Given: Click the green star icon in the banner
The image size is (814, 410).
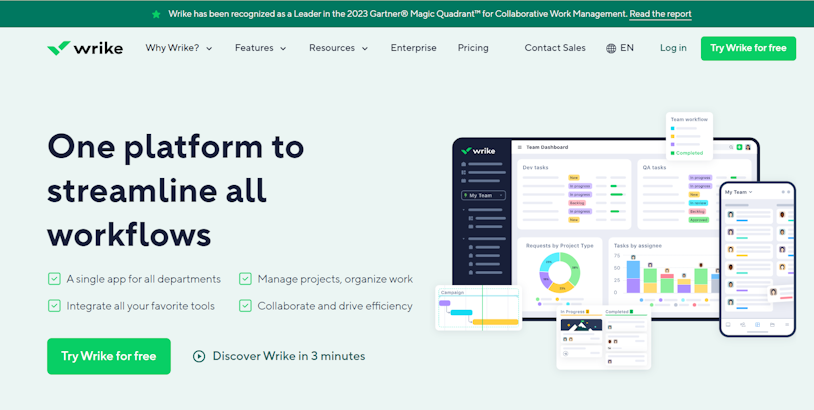Looking at the screenshot, I should click(156, 15).
